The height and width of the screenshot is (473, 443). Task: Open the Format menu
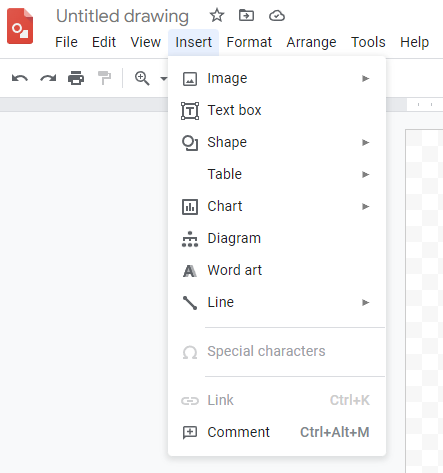pyautogui.click(x=249, y=42)
